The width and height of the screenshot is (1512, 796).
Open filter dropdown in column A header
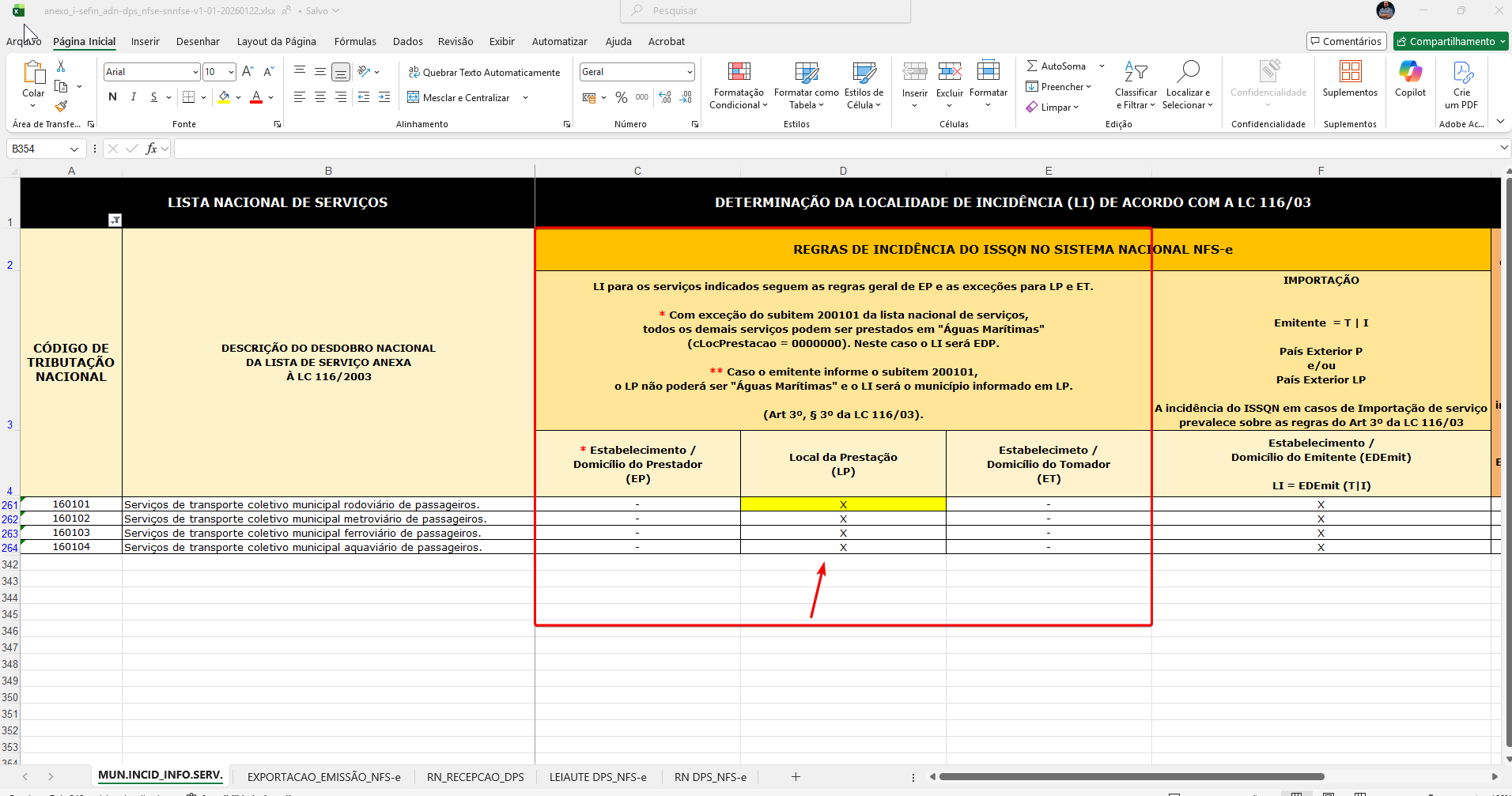coord(115,221)
